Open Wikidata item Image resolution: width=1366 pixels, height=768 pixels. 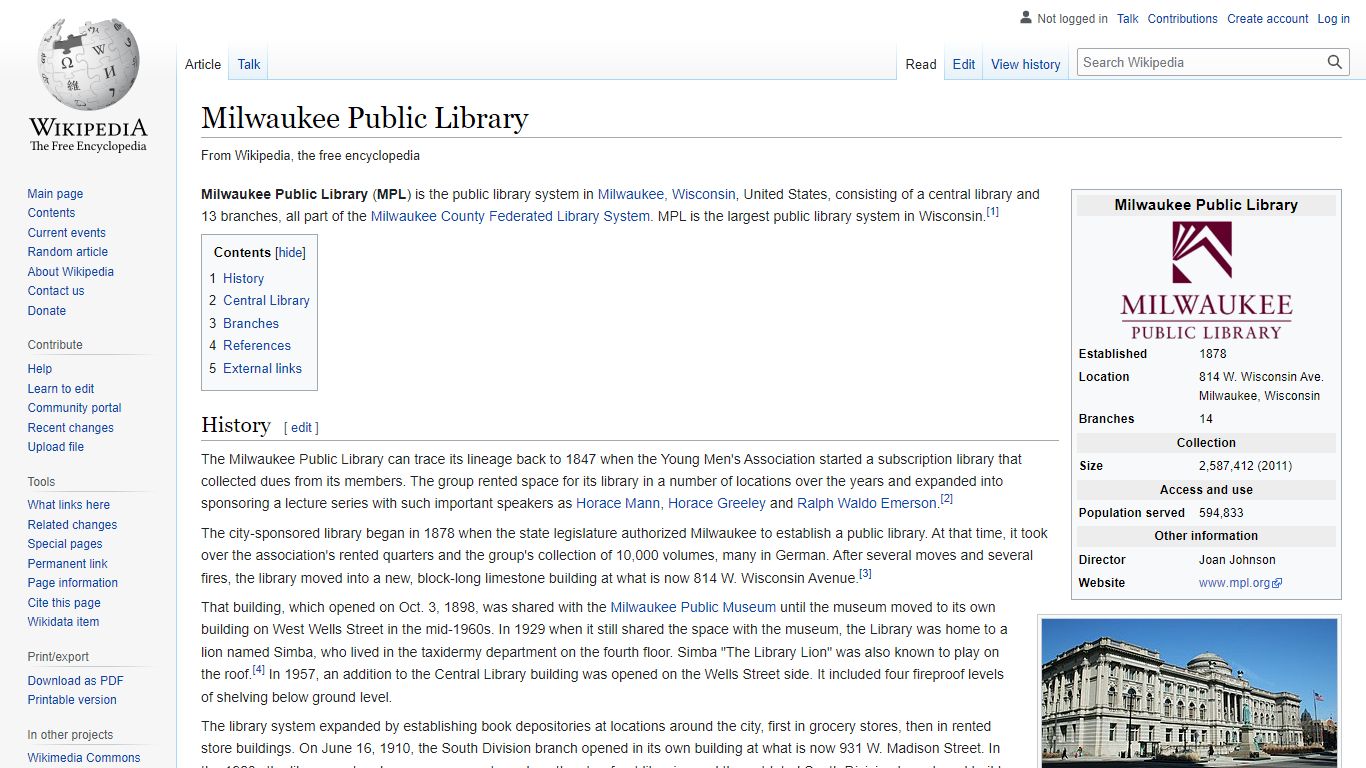point(63,622)
